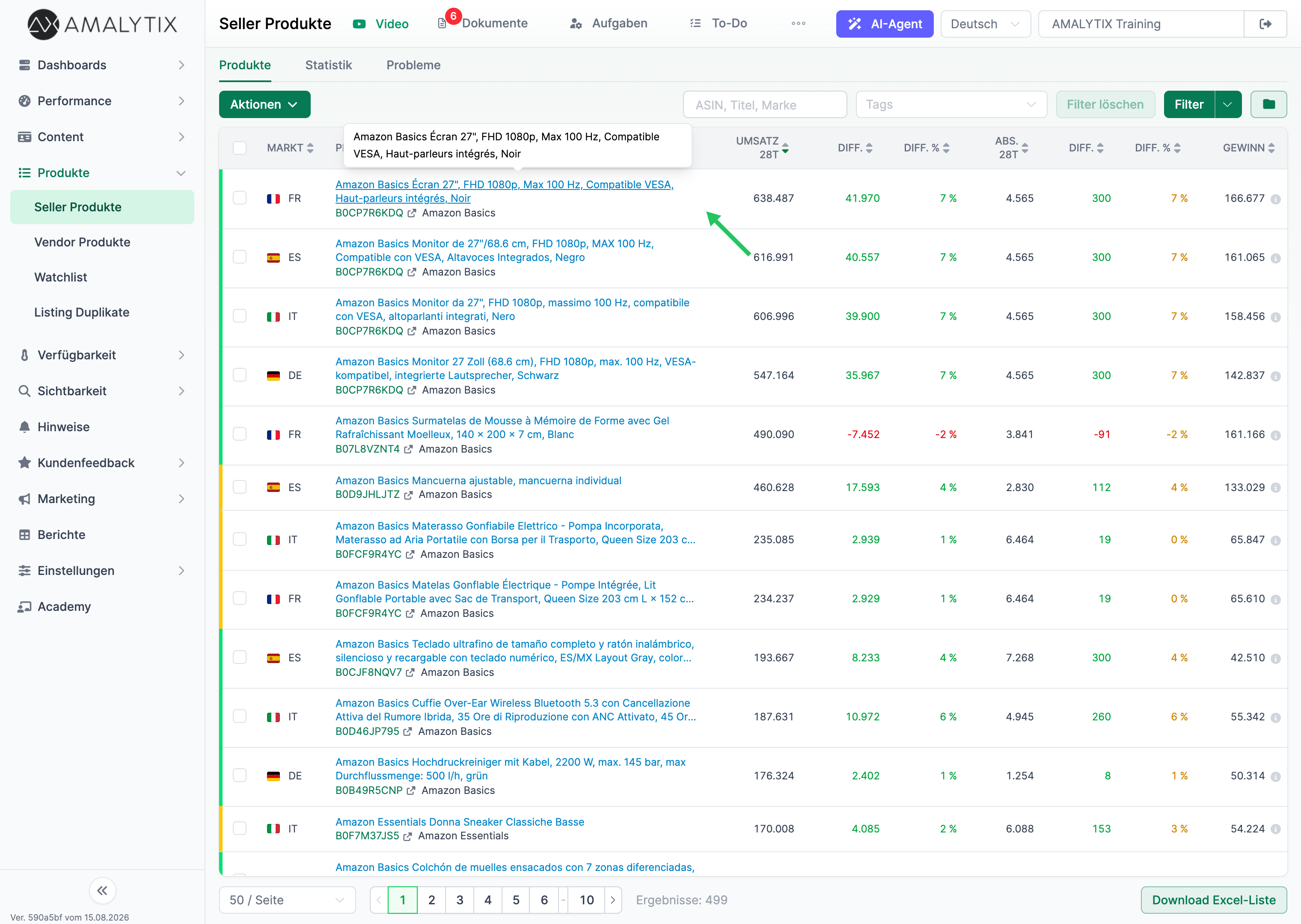This screenshot has height=924, width=1301.
Task: Sort by the MARKT column sort icon
Action: [x=310, y=148]
